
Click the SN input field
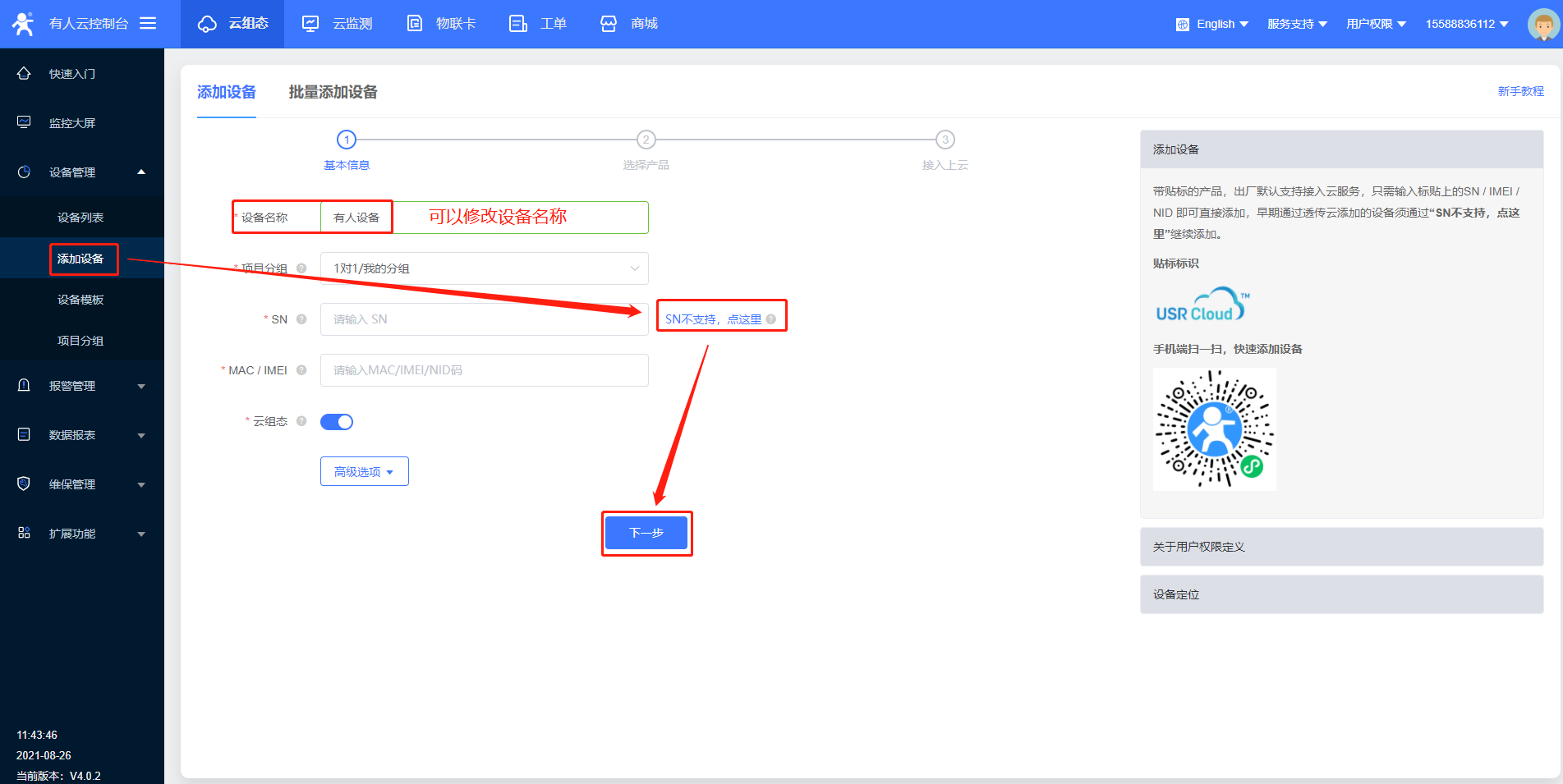click(x=484, y=319)
